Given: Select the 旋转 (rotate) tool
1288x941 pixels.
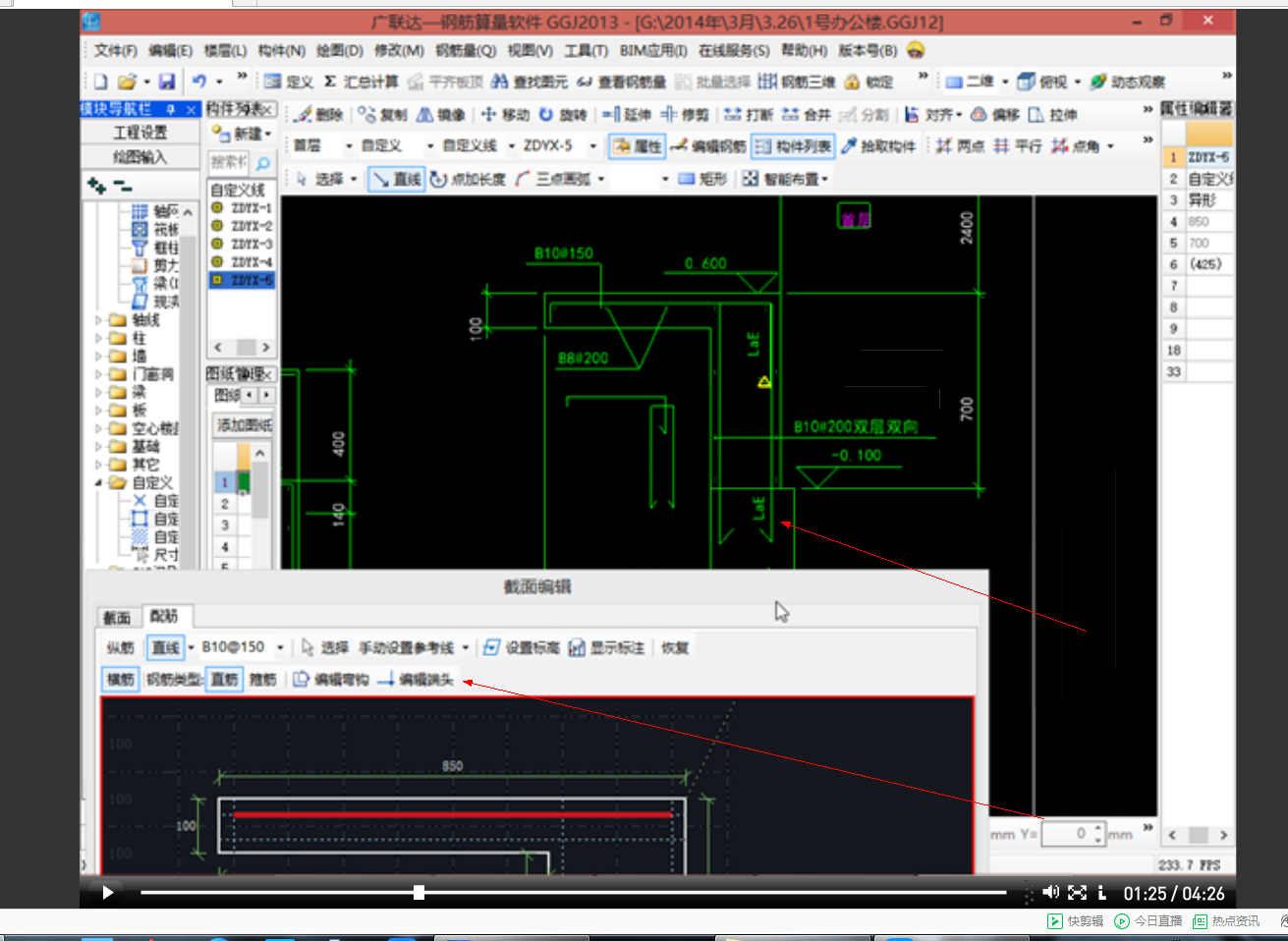Looking at the screenshot, I should click(x=563, y=115).
